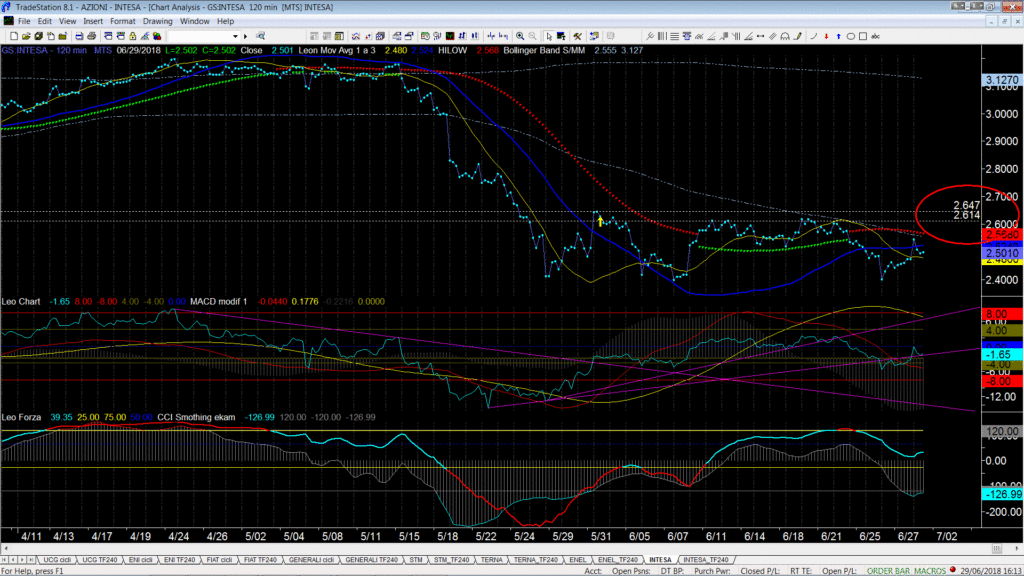Click the MACROS status bar button
Viewport: 1024px width, 576px height.
point(929,571)
